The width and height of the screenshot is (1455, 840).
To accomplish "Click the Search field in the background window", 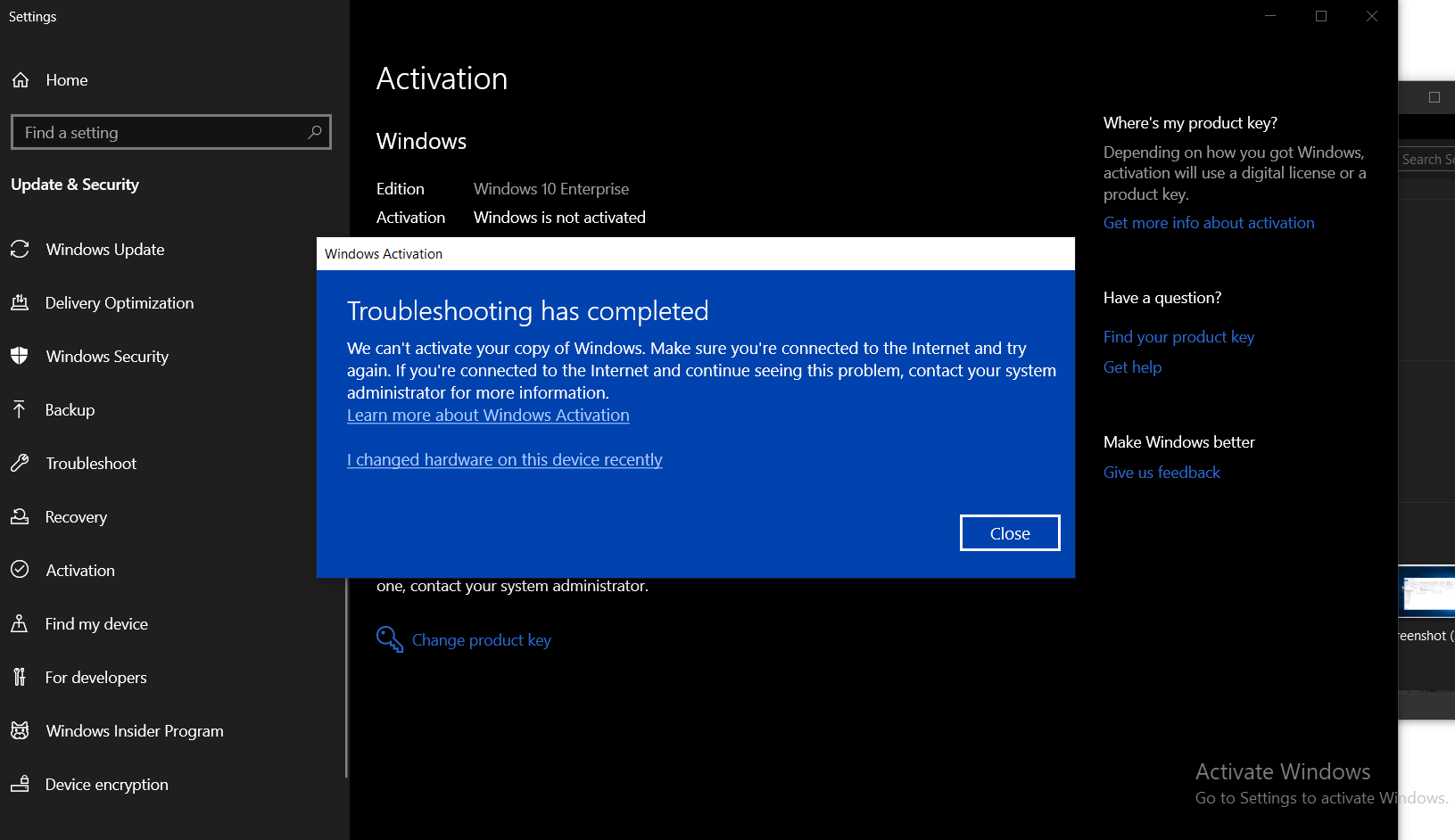I will click(1426, 159).
